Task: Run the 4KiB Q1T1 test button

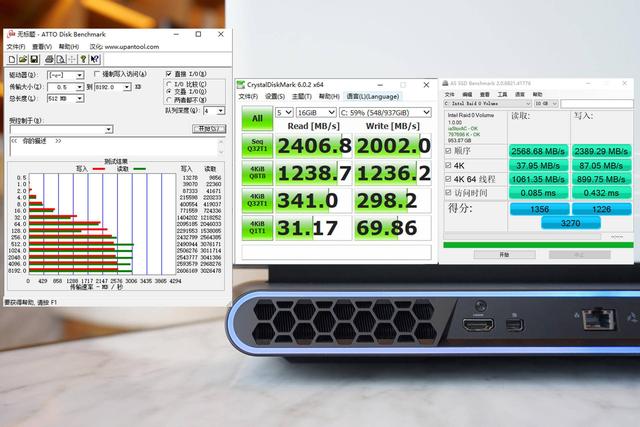Action: click(x=257, y=228)
